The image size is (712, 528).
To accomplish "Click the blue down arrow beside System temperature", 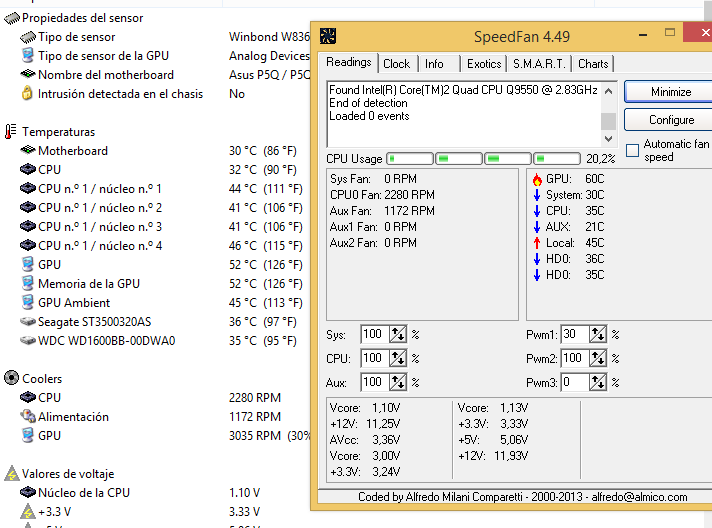I will [537, 195].
